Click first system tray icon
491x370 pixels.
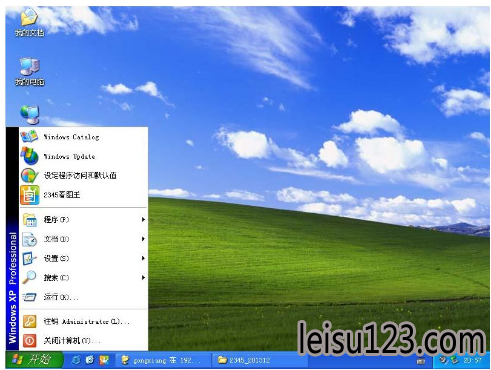coord(443,360)
